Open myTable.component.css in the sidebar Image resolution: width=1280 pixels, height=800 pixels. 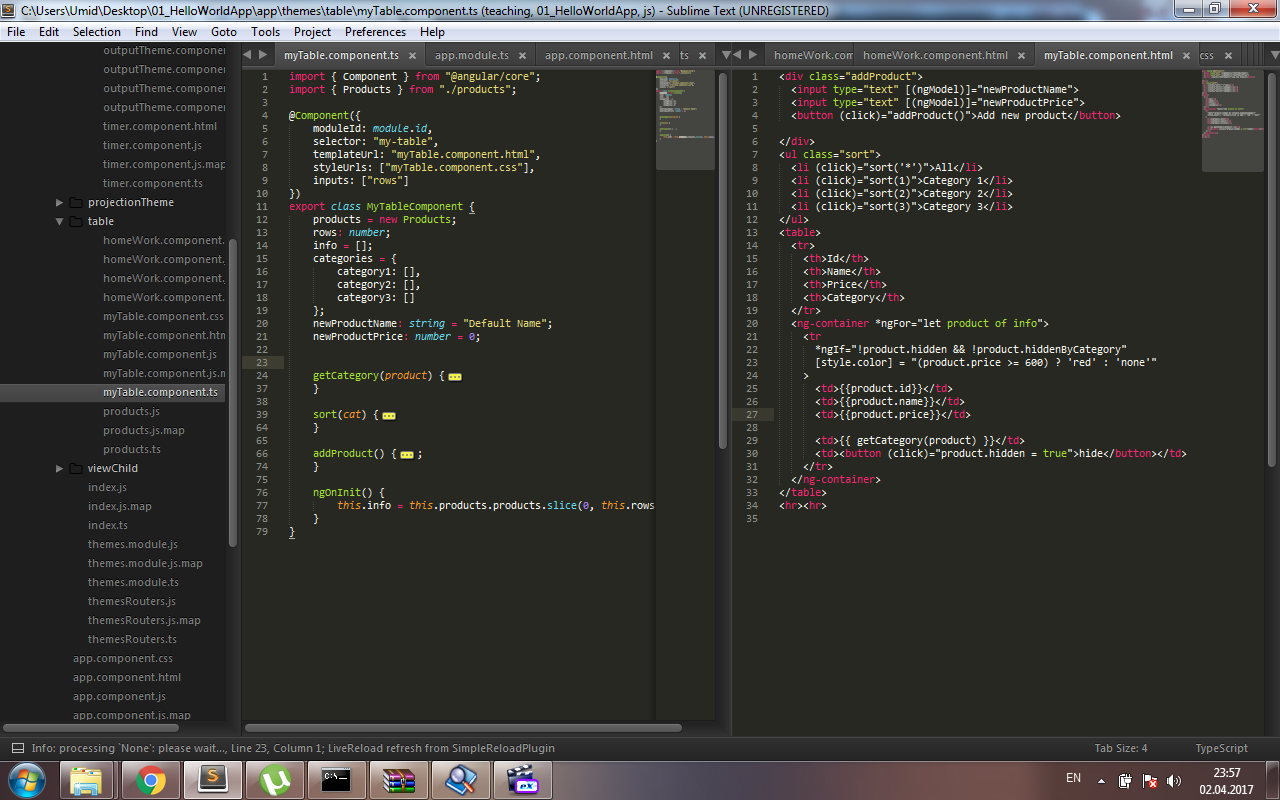click(x=163, y=316)
